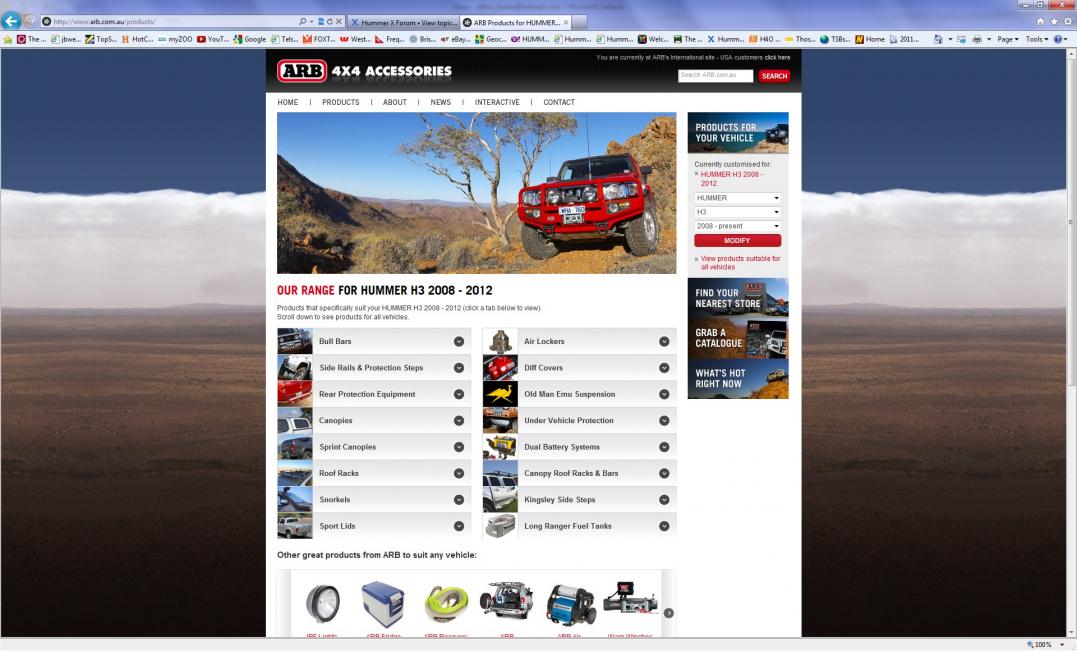Expand Old Man Emu Suspension section
The width and height of the screenshot is (1077, 651).
click(664, 394)
